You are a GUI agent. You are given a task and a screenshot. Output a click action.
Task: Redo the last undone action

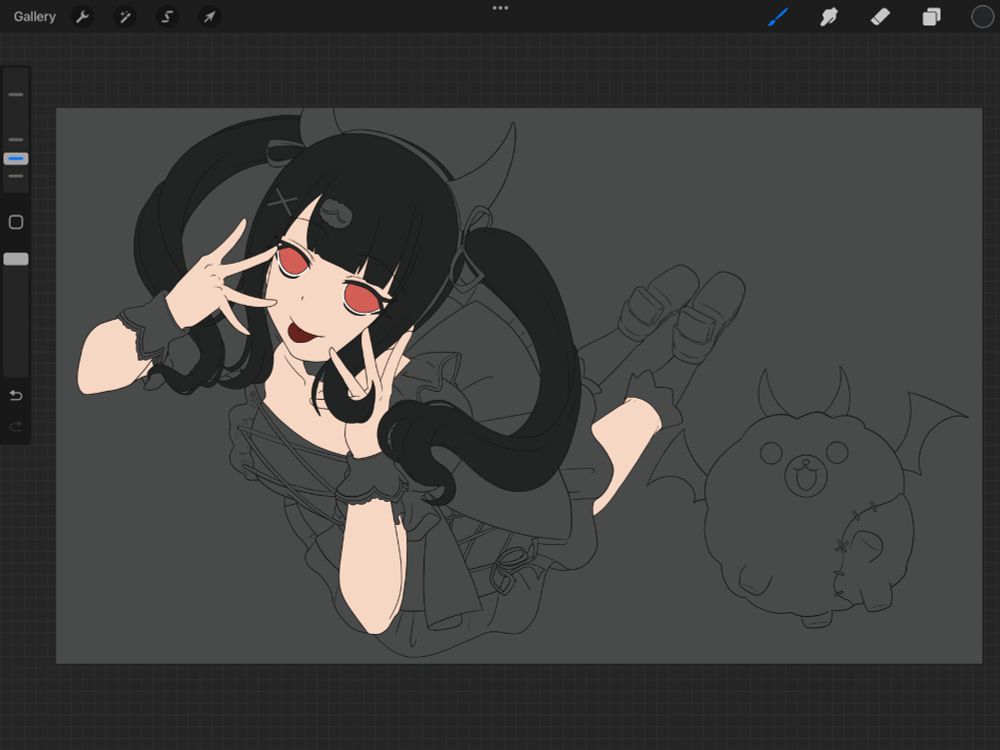16,425
